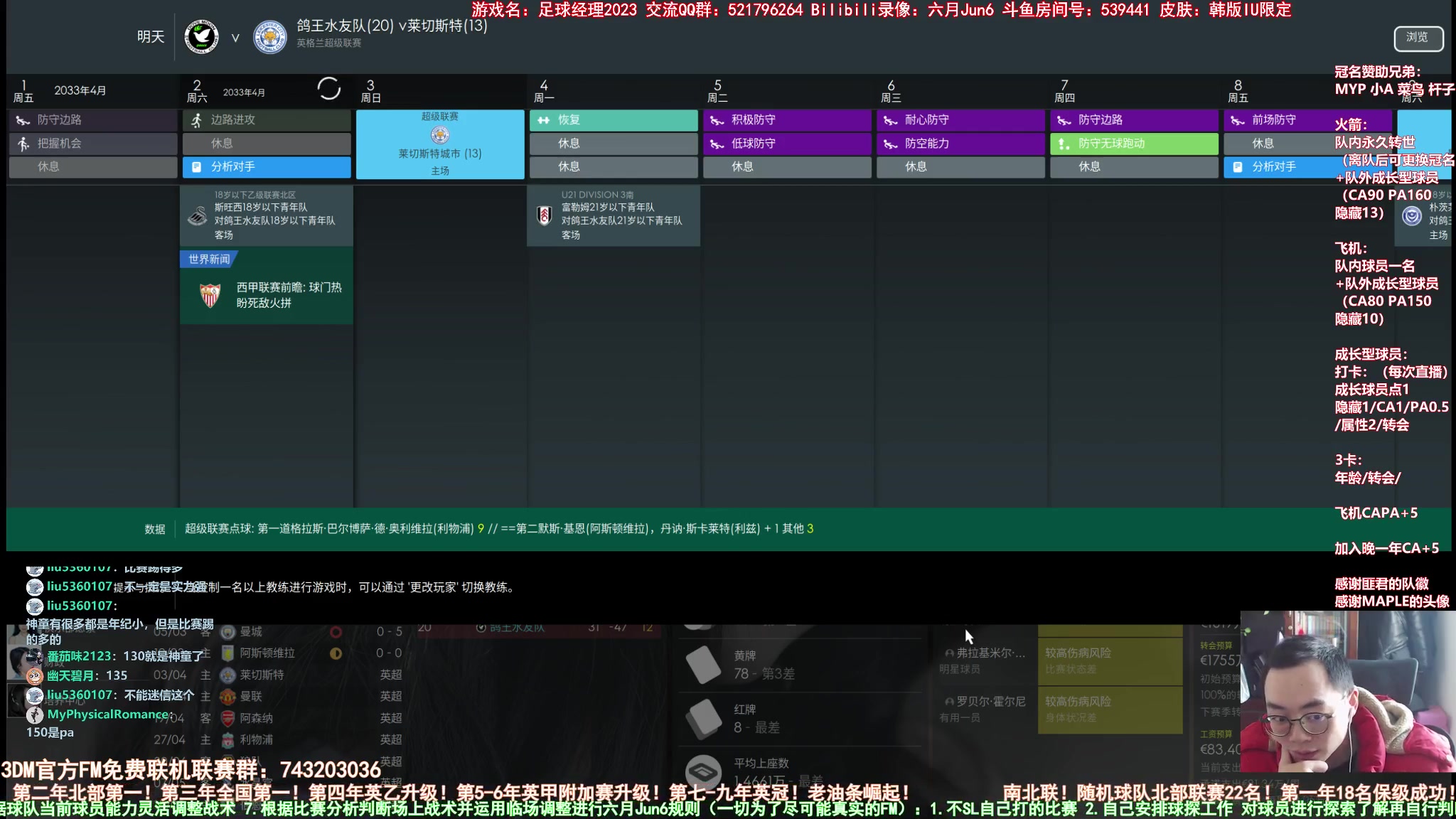
Task: Click the 边路进攻 running-figure icon
Action: (x=197, y=120)
